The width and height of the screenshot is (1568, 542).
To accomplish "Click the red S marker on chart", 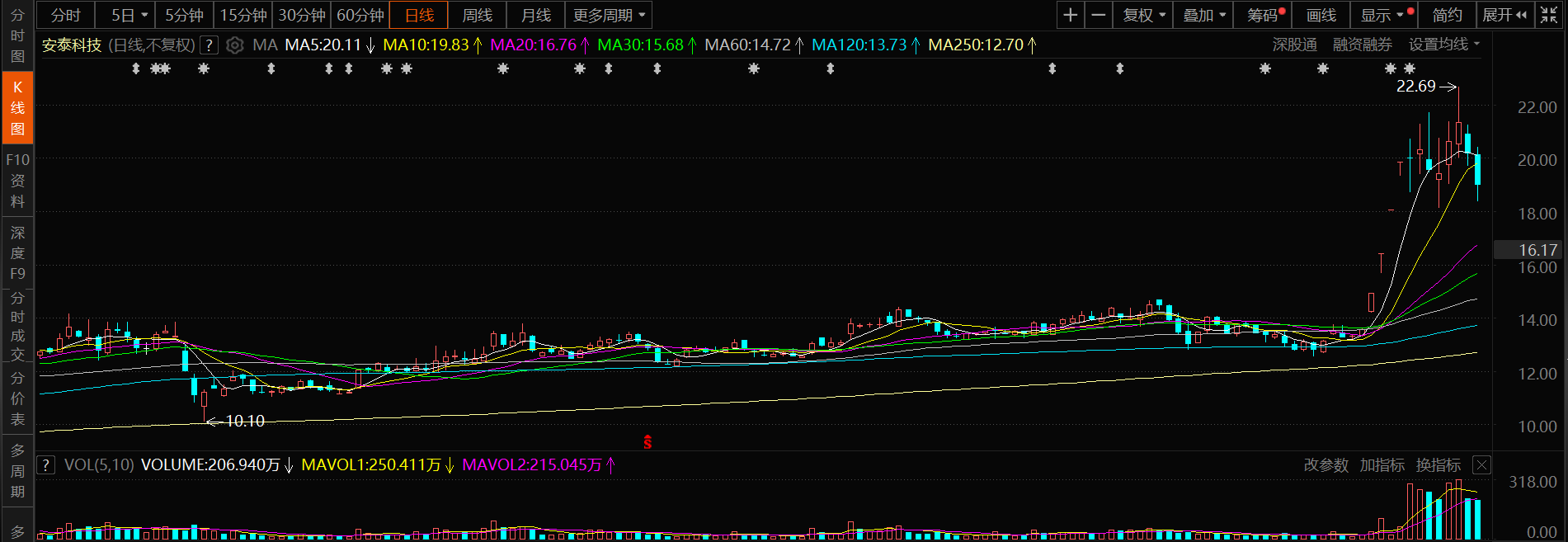I will click(x=647, y=443).
